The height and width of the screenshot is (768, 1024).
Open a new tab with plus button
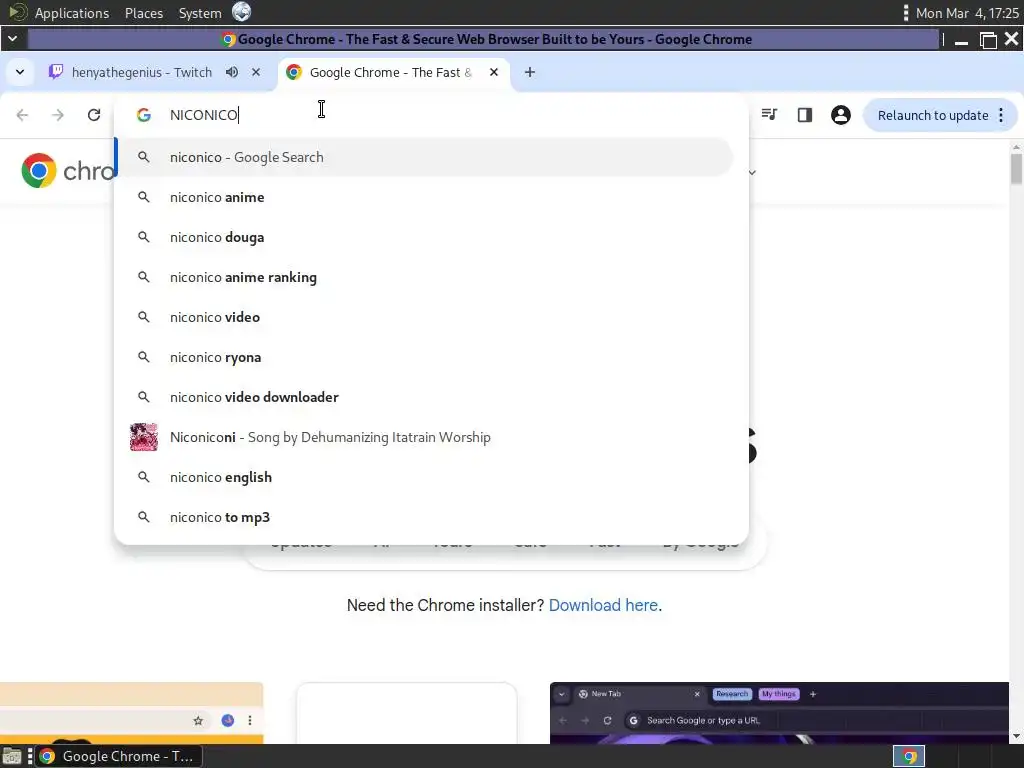tap(530, 72)
